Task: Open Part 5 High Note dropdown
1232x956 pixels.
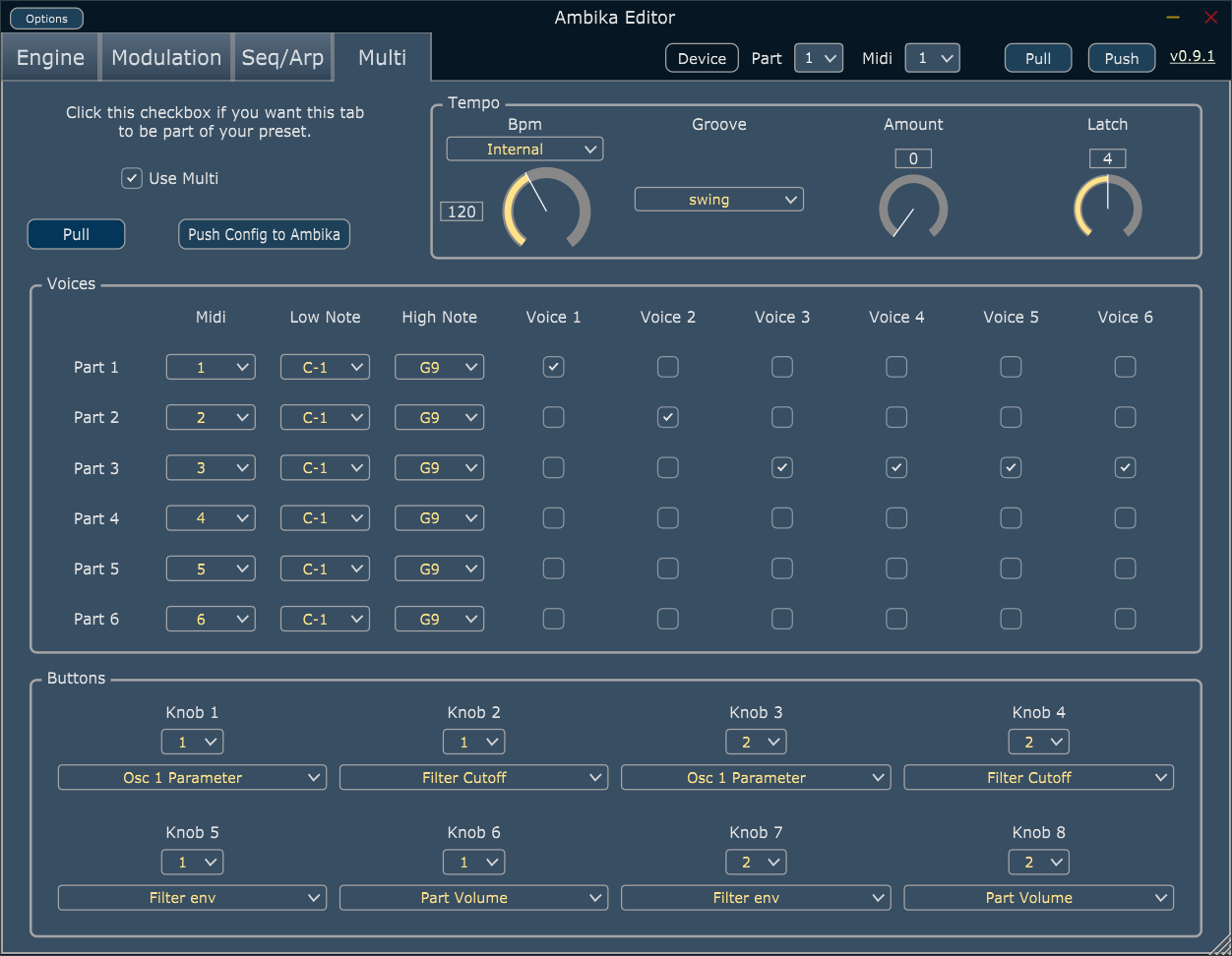Action: tap(439, 568)
